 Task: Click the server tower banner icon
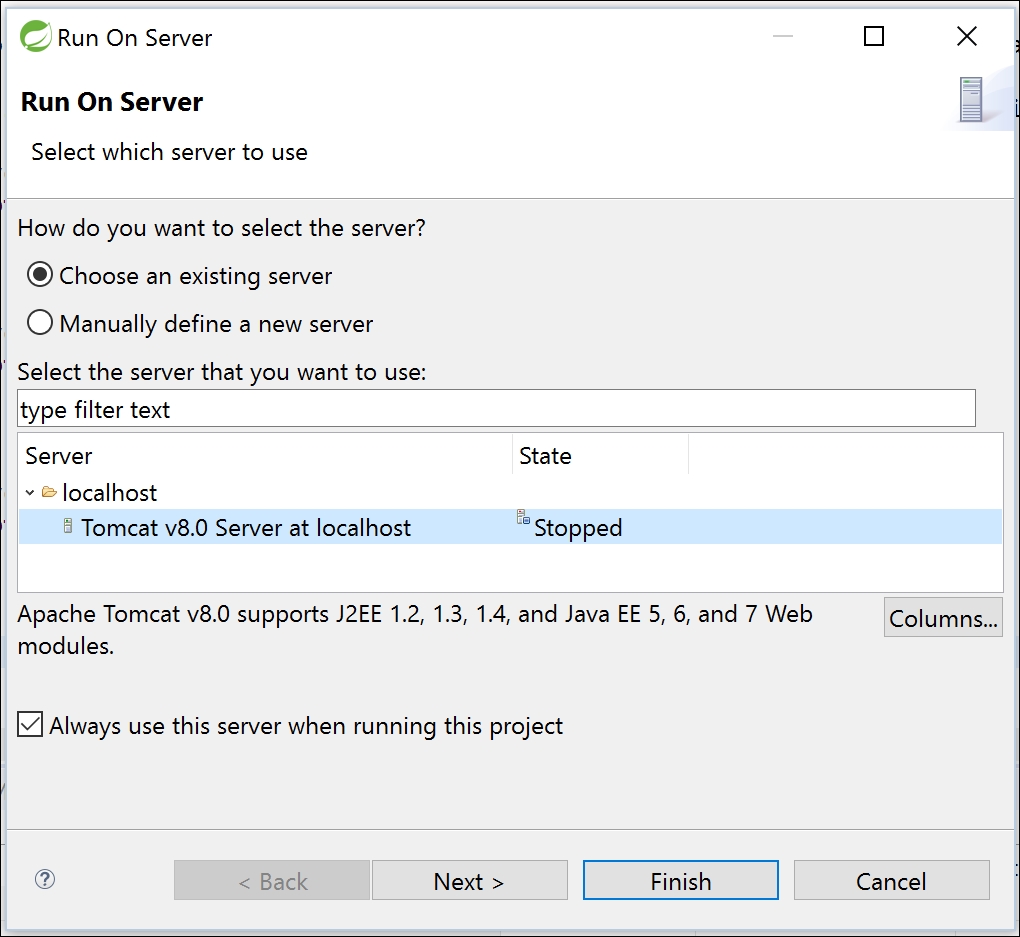point(970,100)
